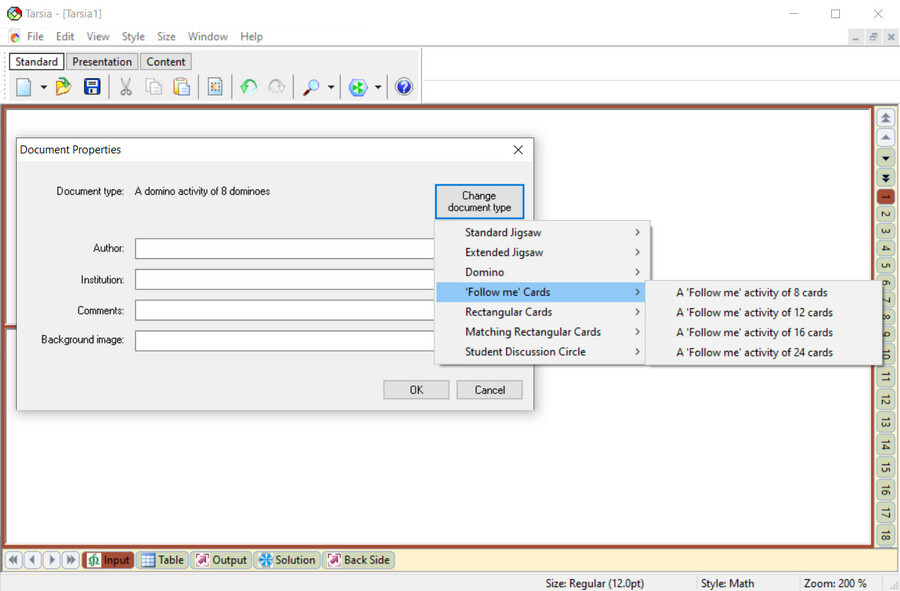Click the single up arrow in side panel
Image resolution: width=900 pixels, height=591 pixels.
click(886, 138)
